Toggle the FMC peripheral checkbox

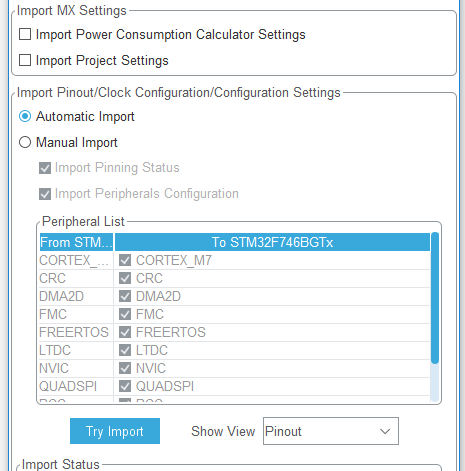coord(125,314)
